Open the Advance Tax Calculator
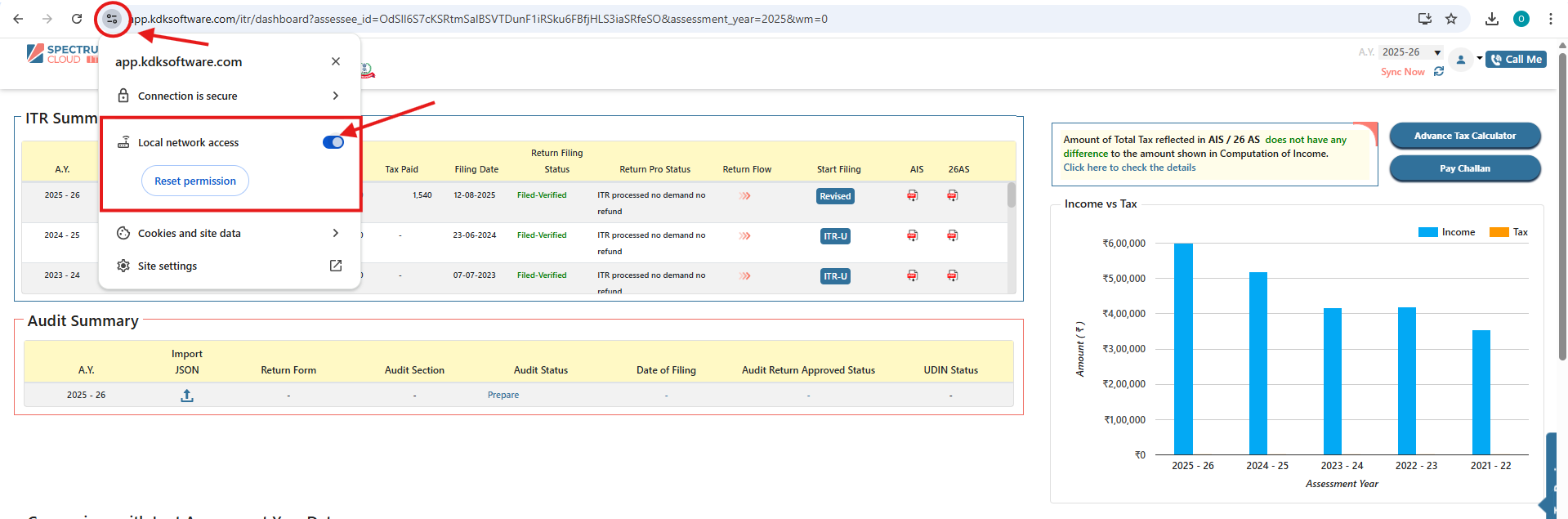Screen dimensions: 1568x519 tap(1464, 136)
